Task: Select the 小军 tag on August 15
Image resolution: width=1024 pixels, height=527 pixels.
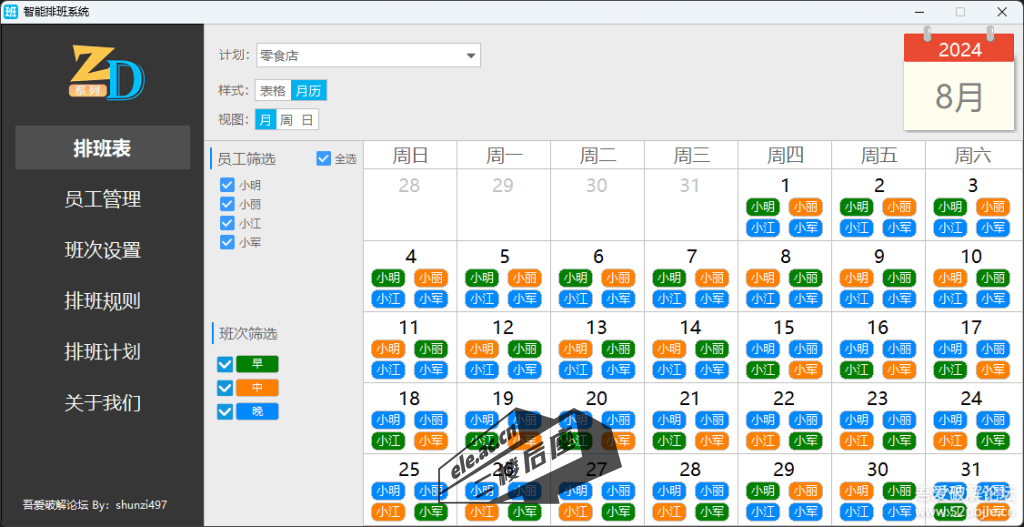Action: [805, 370]
